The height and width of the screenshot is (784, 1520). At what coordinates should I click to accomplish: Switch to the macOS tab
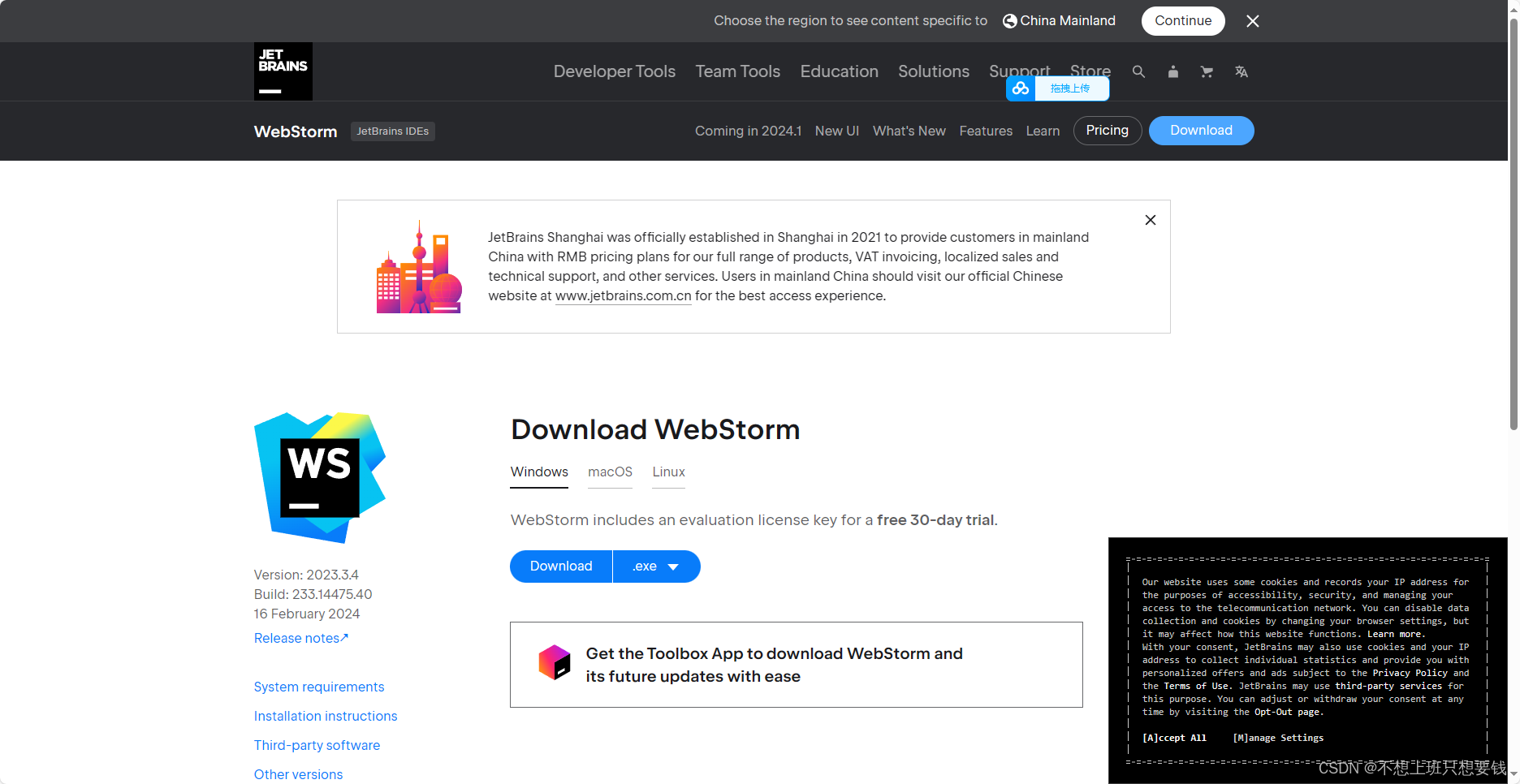click(610, 472)
